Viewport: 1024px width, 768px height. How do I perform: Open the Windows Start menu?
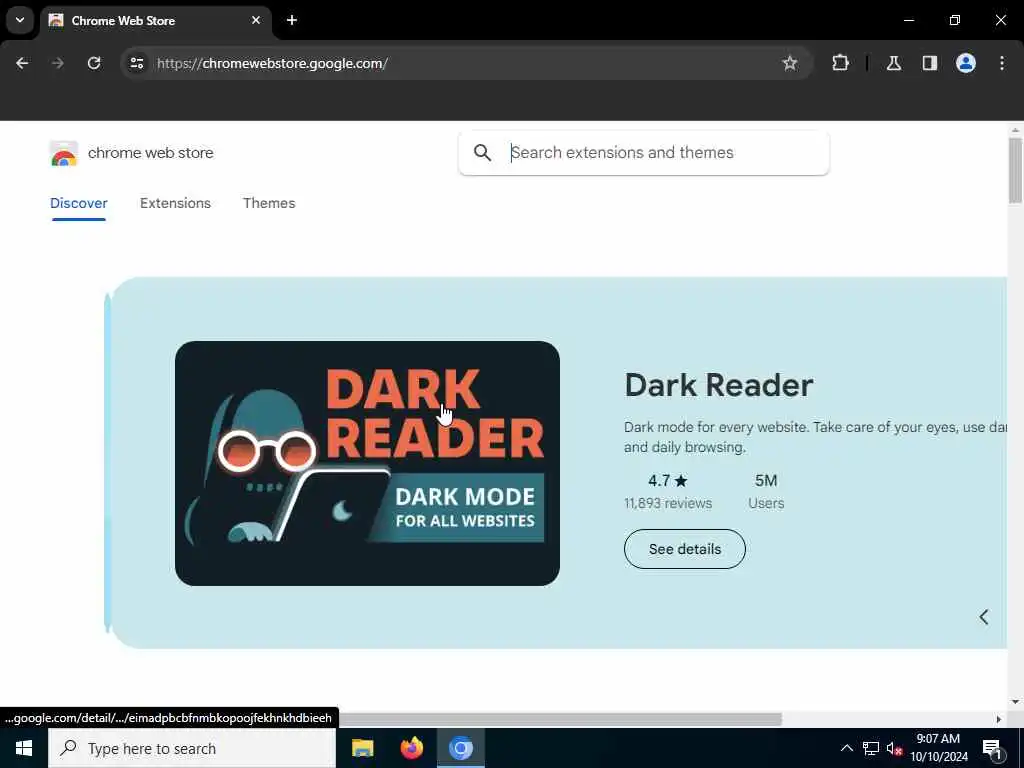24,748
